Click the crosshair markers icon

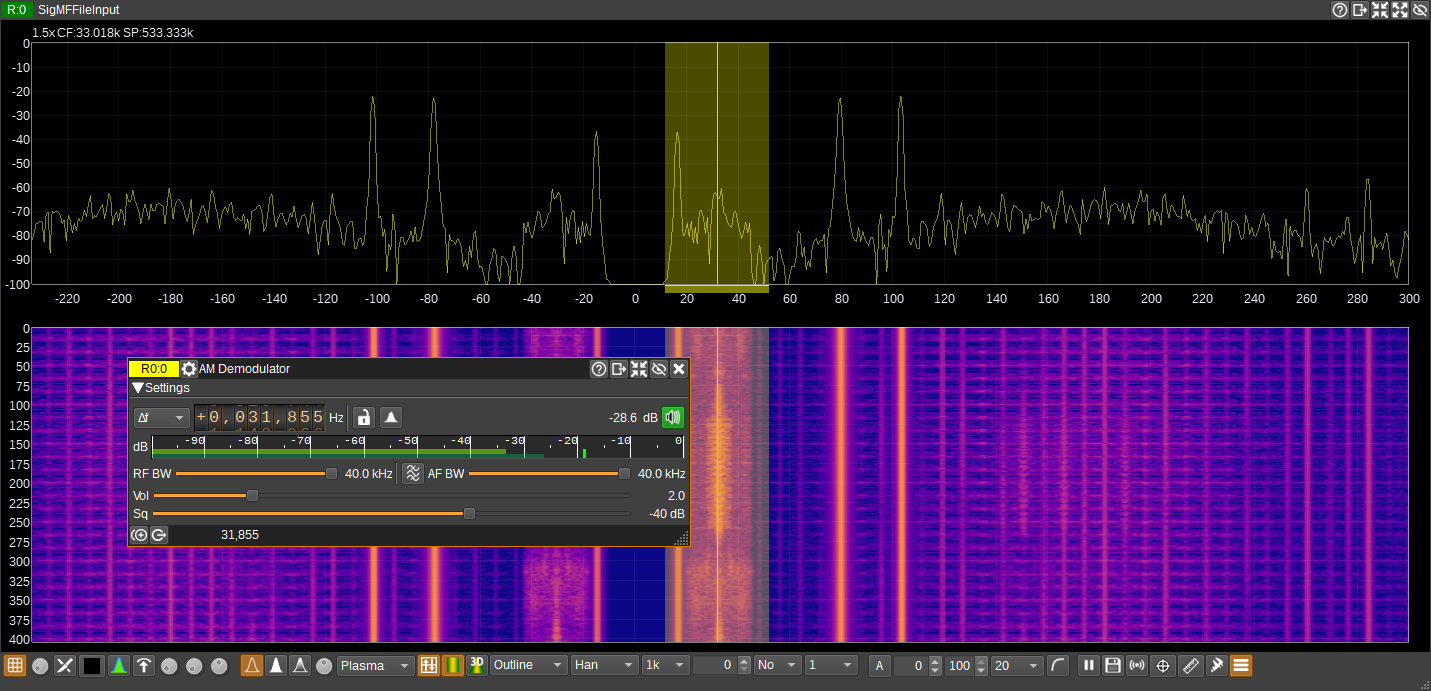coord(1163,666)
